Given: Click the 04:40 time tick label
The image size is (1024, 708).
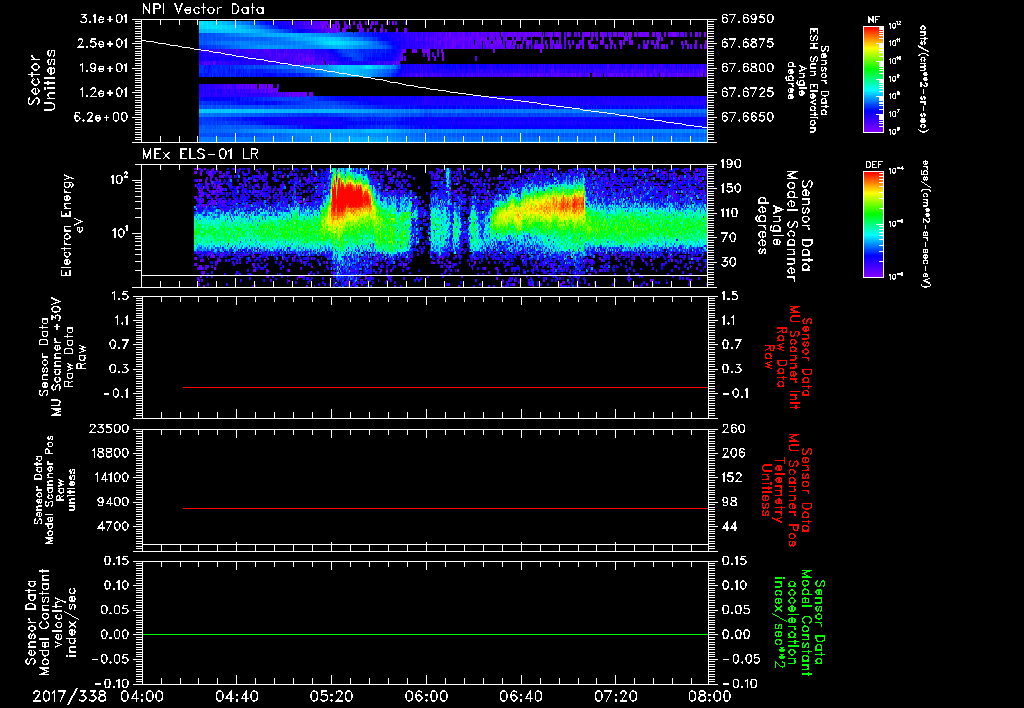Looking at the screenshot, I should pyautogui.click(x=236, y=696).
